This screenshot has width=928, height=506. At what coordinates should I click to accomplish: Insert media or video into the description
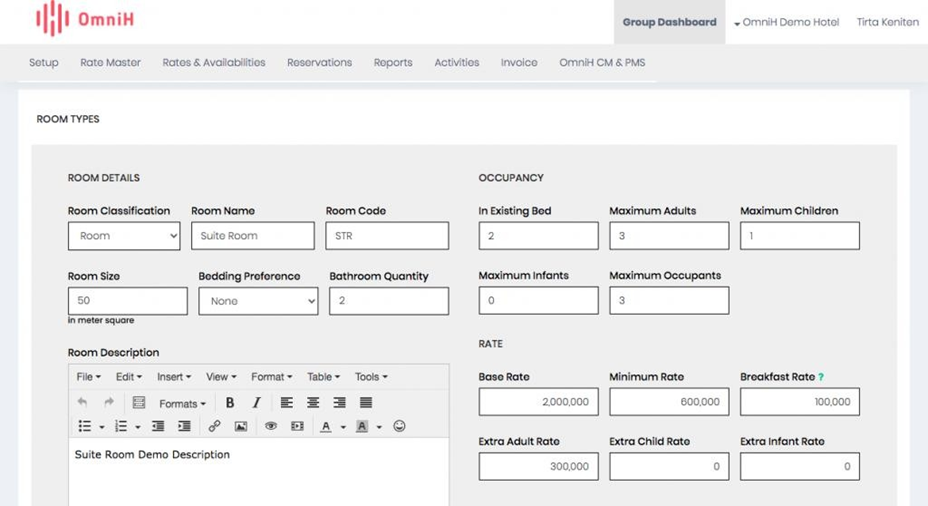(x=297, y=426)
